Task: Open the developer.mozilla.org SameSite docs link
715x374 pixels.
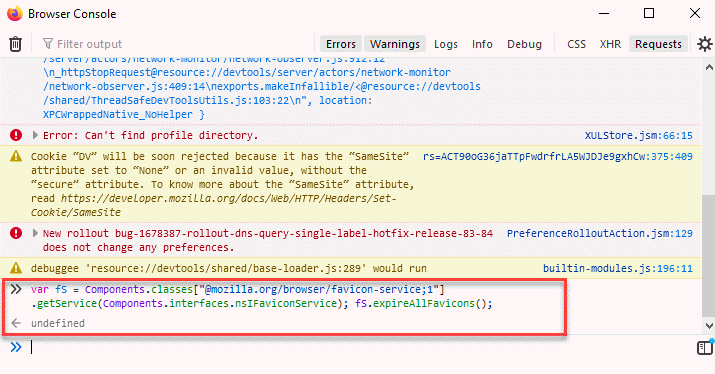Action: pos(214,205)
